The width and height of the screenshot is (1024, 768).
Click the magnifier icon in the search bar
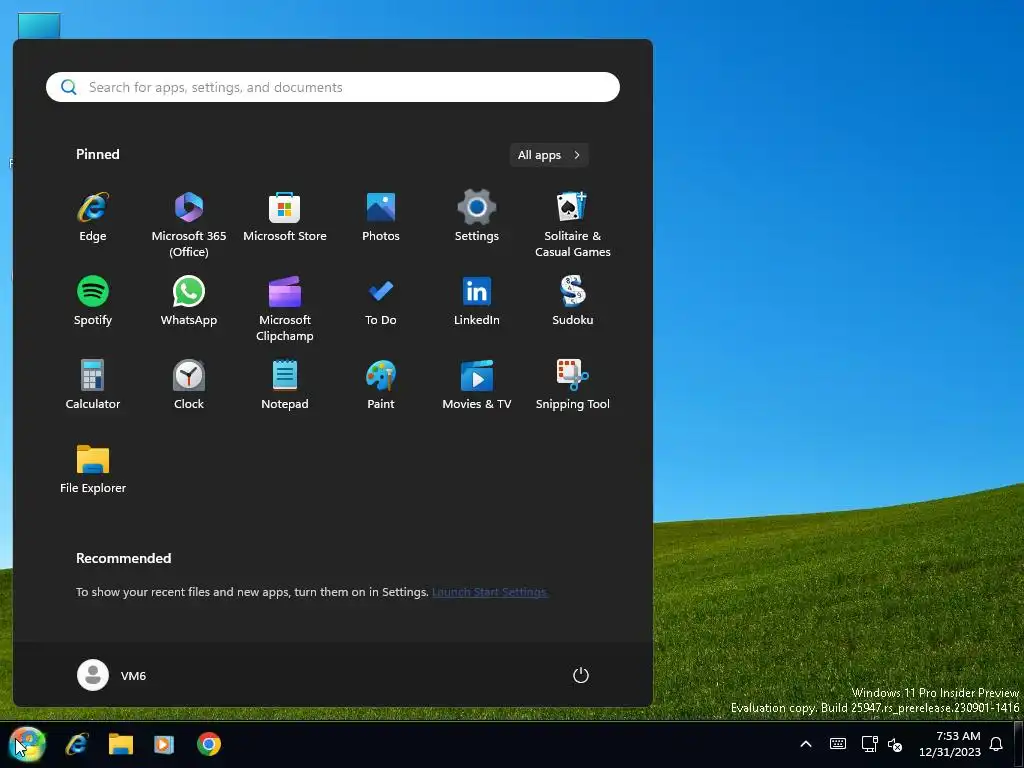coord(69,87)
